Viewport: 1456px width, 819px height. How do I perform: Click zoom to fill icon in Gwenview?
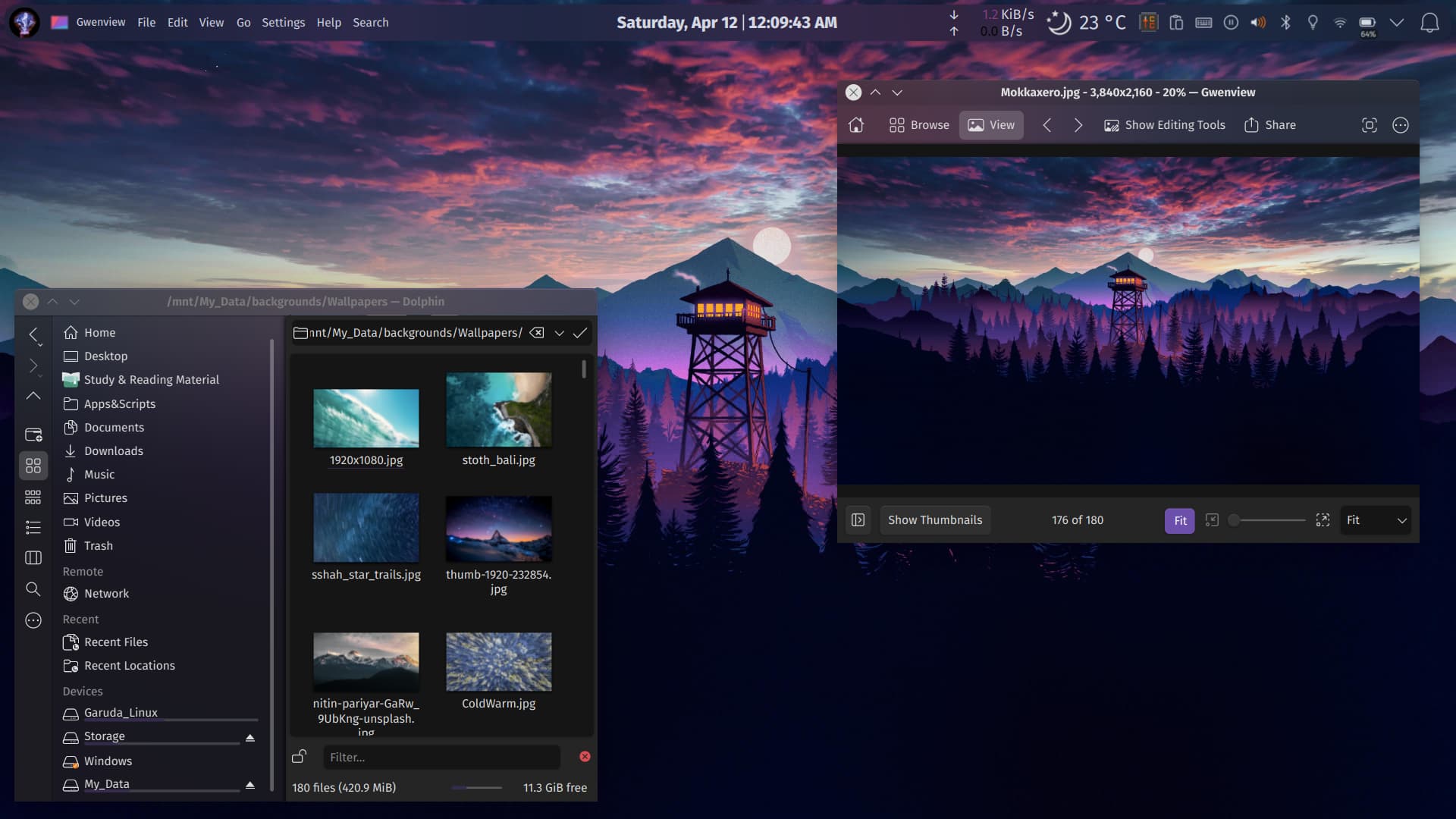[x=1323, y=520]
